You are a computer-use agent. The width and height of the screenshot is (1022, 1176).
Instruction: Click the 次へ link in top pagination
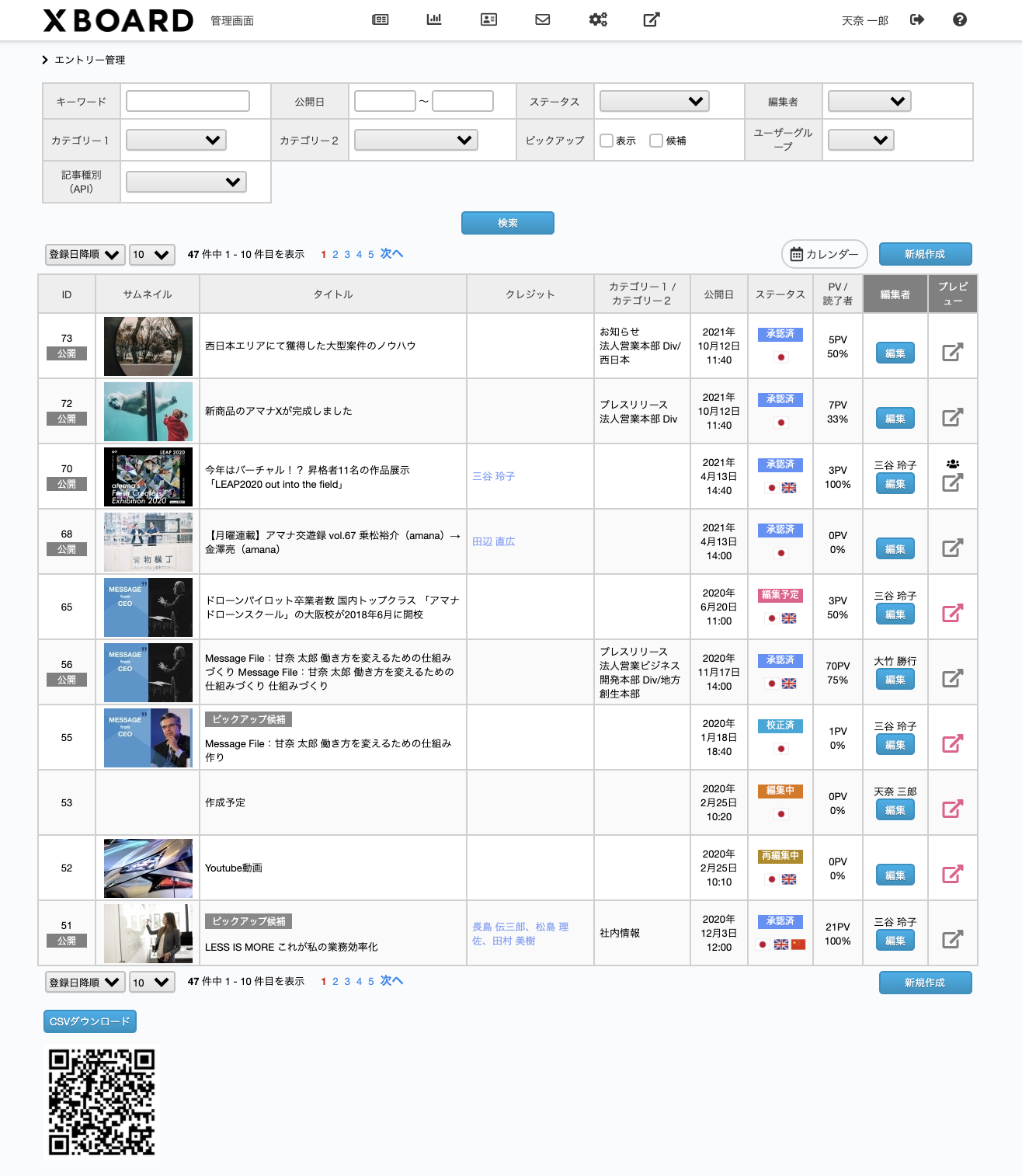[x=391, y=253]
